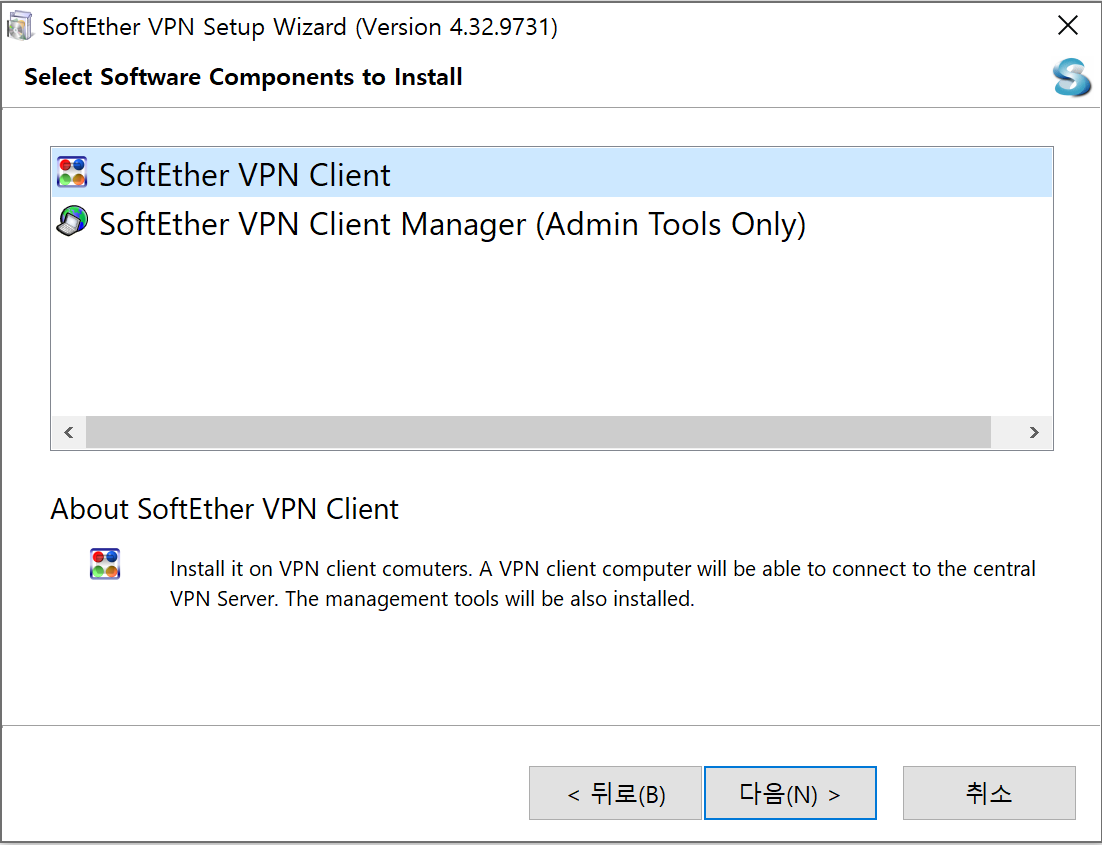
Task: Click the horizontal scrollbar track
Action: 550,432
